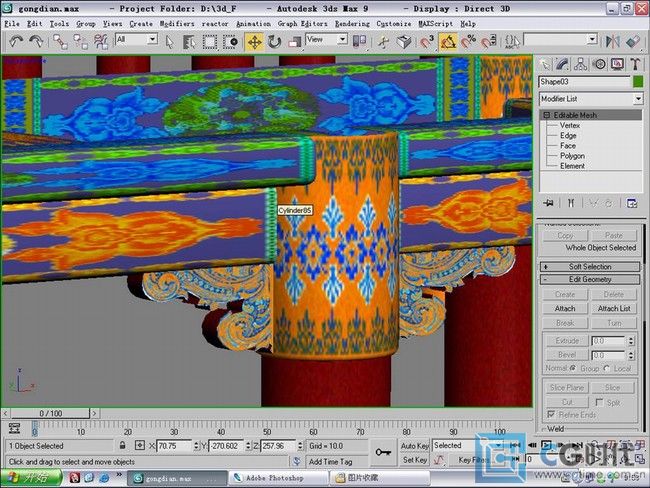Open the Rendering menu
This screenshot has width=650, height=488.
click(352, 24)
